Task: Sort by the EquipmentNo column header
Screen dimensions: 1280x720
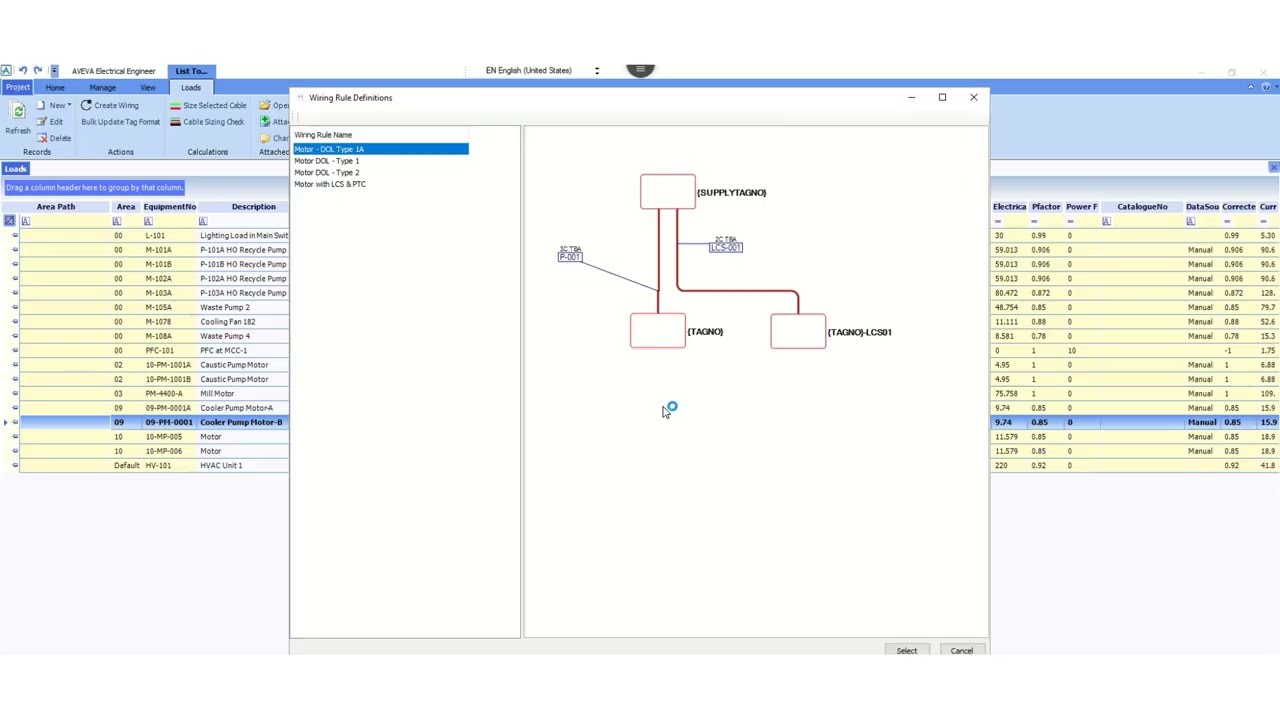Action: point(169,207)
